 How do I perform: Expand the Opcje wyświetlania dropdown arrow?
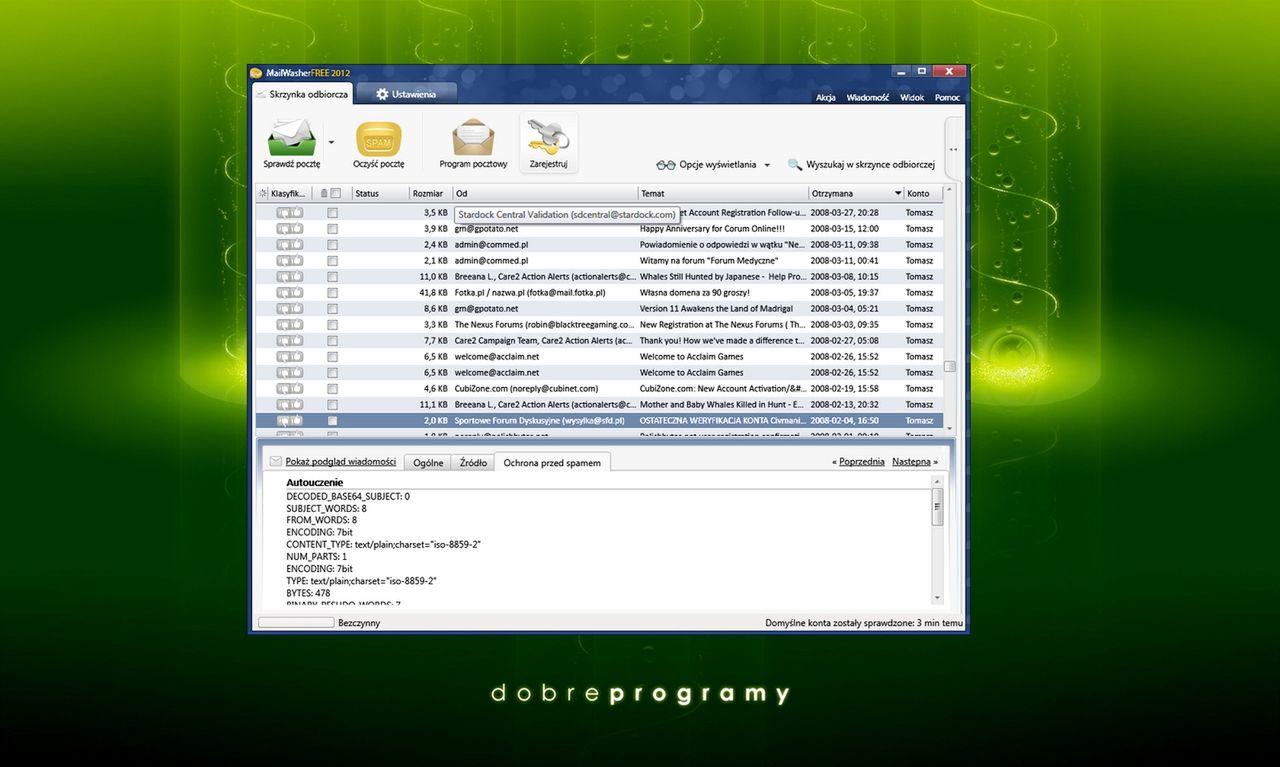(x=767, y=165)
